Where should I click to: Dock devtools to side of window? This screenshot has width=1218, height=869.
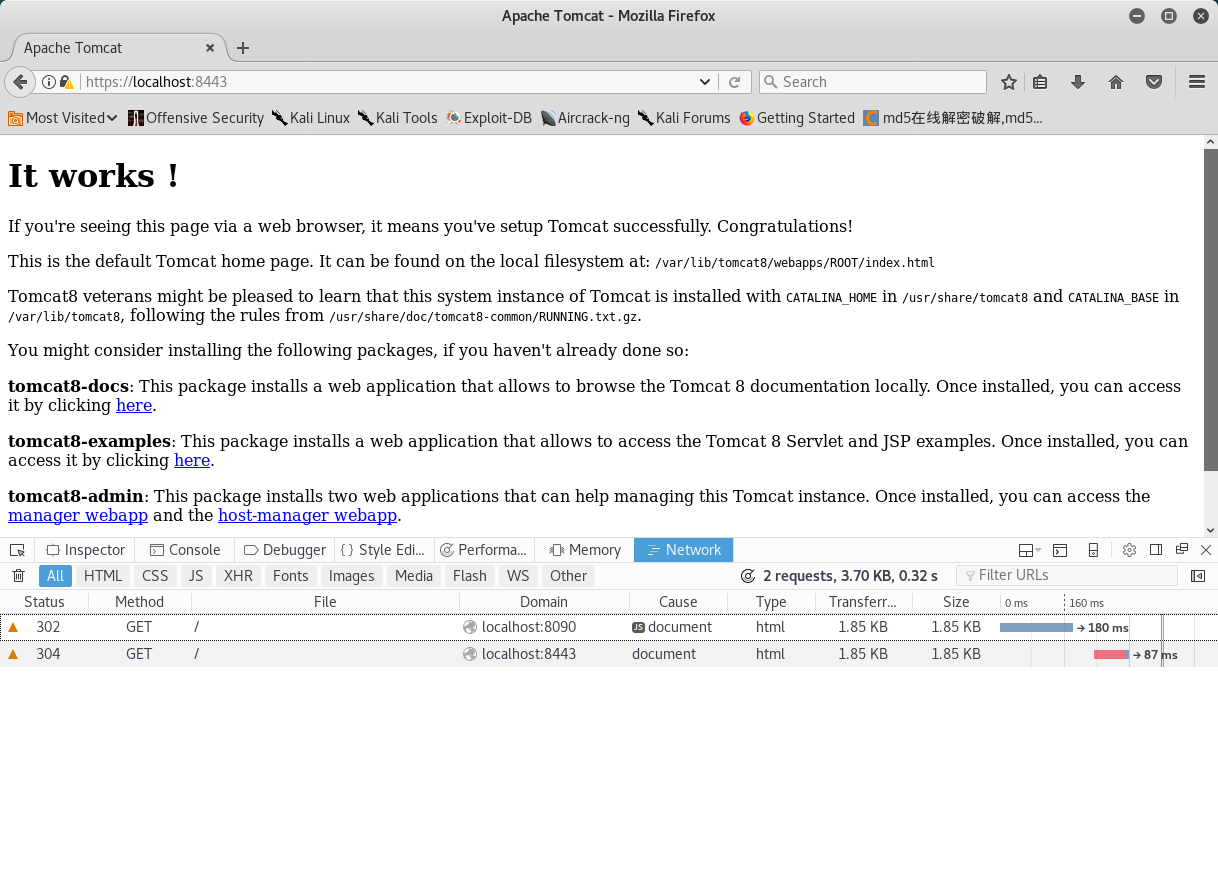click(1156, 550)
